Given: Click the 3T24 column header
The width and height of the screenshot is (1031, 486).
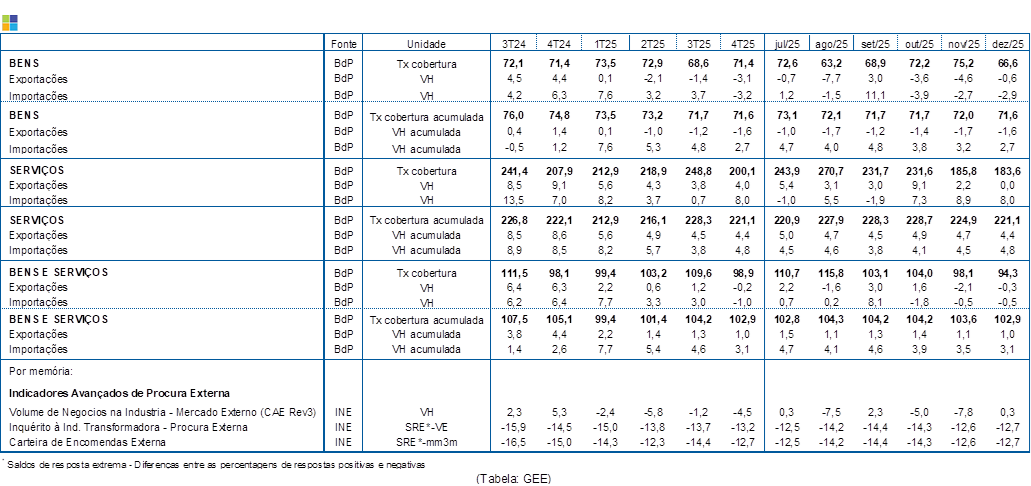Looking at the screenshot, I should [514, 44].
